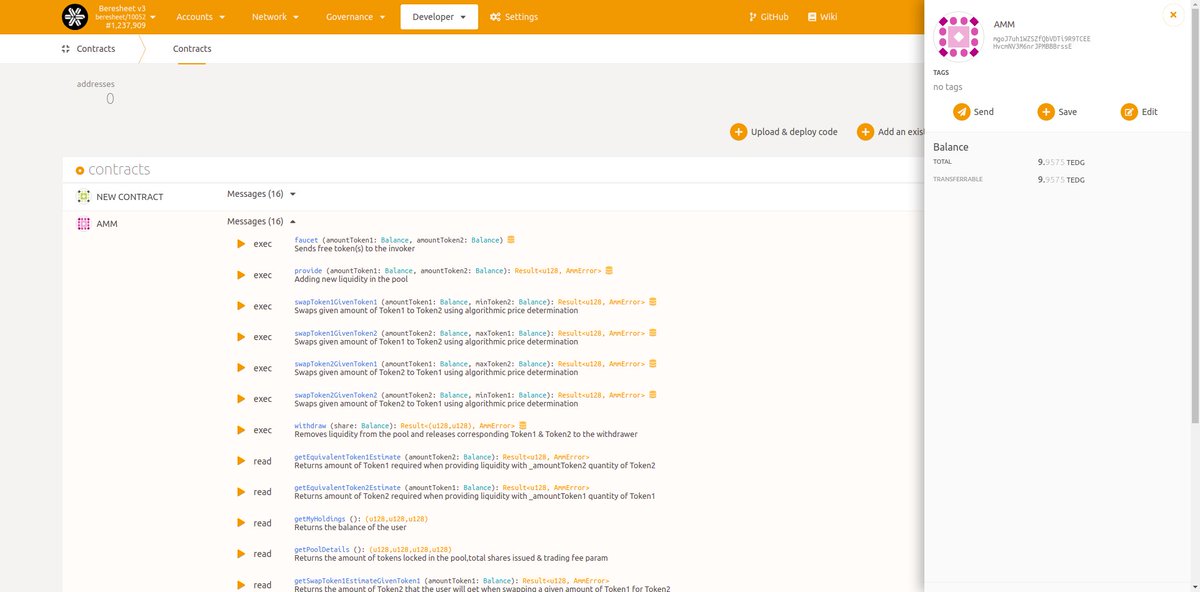Click the NEW CONTRACT identicon in the list
This screenshot has width=1200, height=592.
(84, 197)
